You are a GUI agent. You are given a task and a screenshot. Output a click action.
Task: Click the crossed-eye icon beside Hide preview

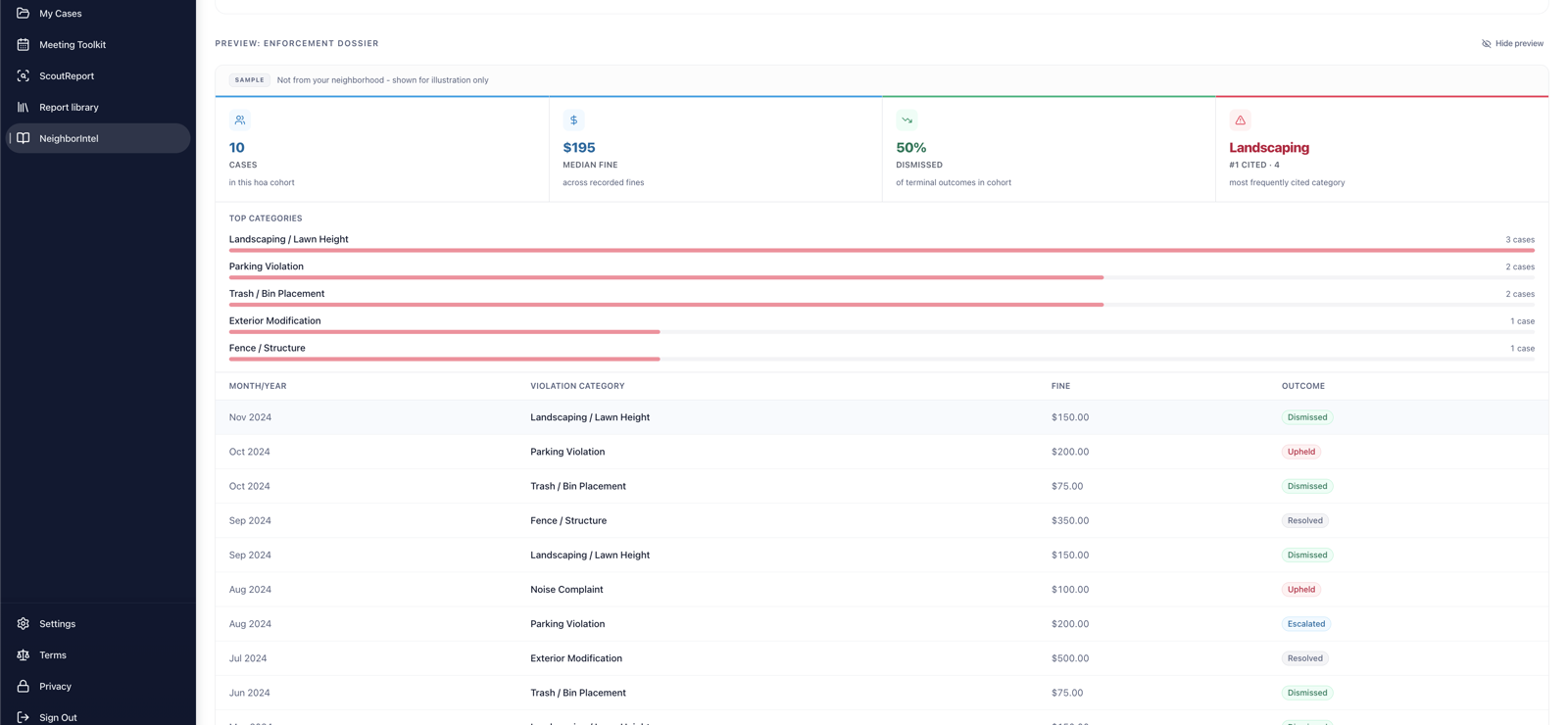(x=1487, y=44)
